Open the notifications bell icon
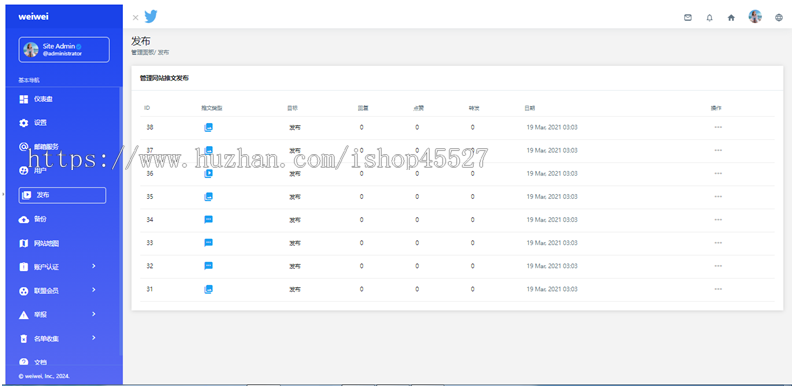 pyautogui.click(x=709, y=18)
